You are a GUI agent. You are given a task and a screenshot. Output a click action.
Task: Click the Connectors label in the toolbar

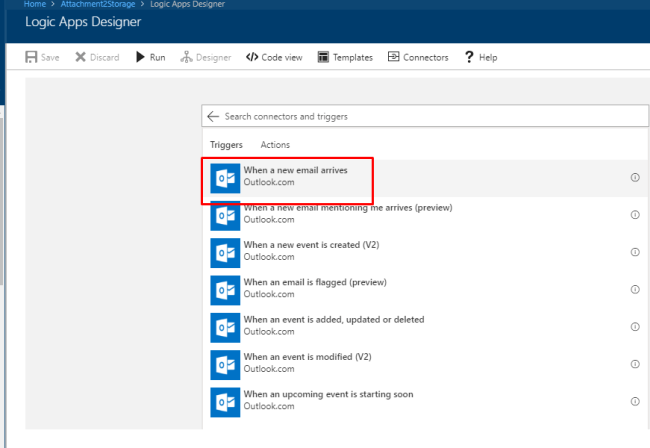pos(426,58)
